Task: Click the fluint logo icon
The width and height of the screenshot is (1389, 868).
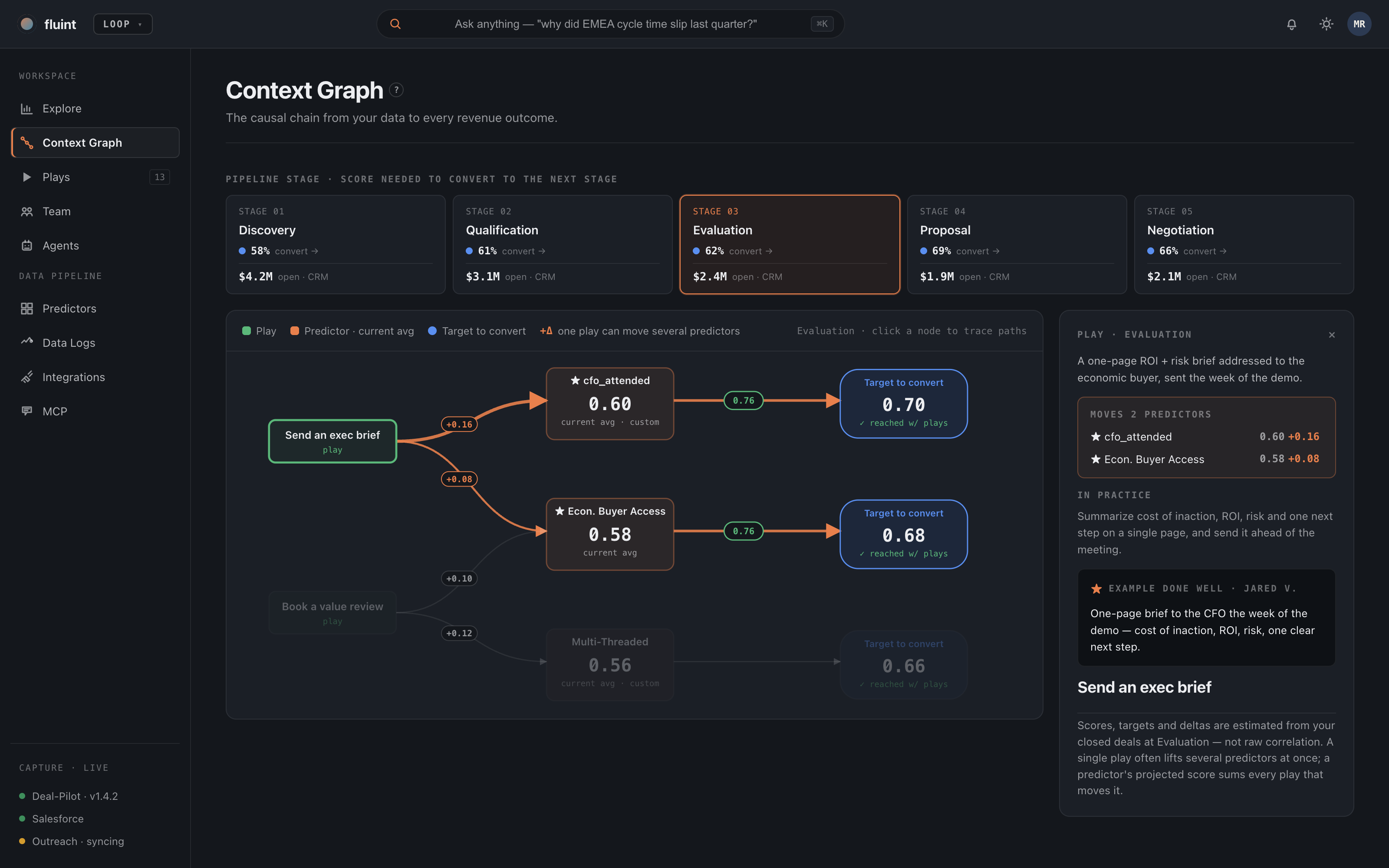Action: click(x=26, y=23)
